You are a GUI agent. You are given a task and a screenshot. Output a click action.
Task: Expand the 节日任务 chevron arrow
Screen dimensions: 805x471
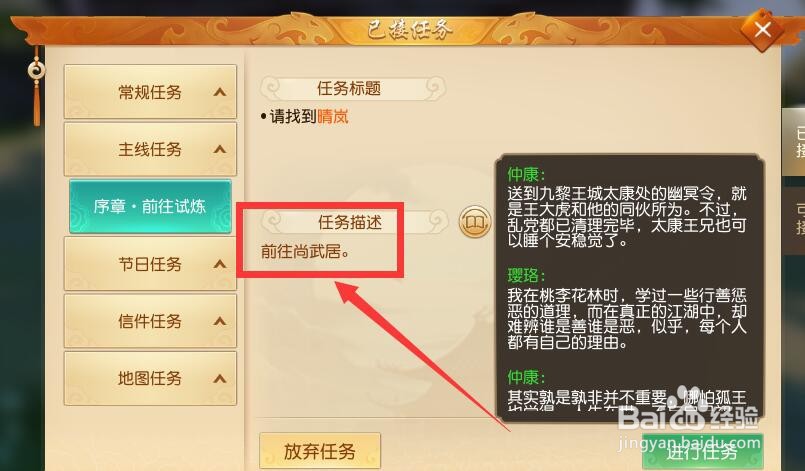click(220, 264)
